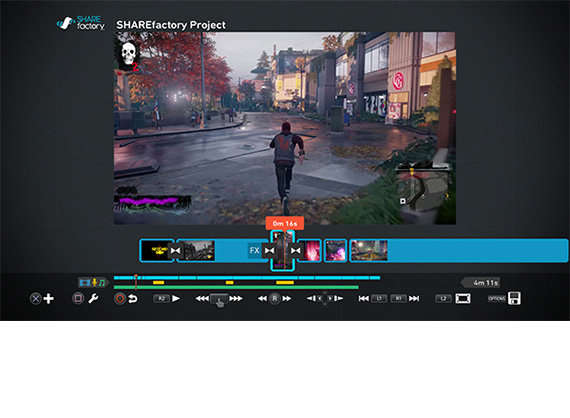Click the Options button label
This screenshot has width=570, height=418.
coord(497,298)
